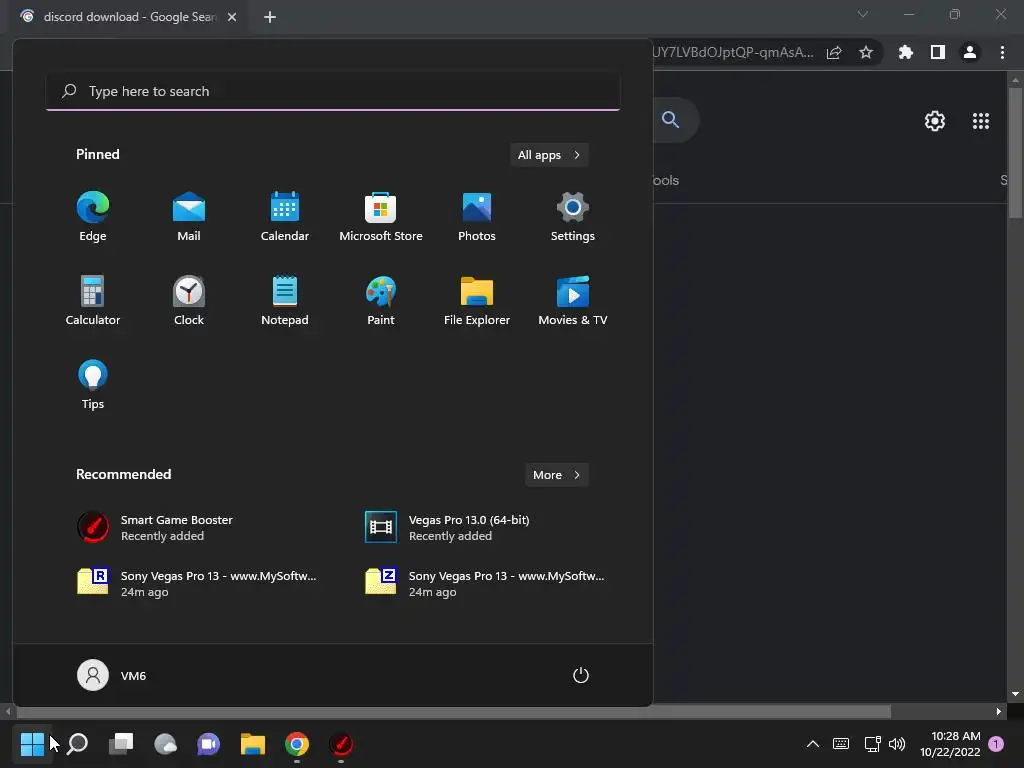Open Task View on taskbar
This screenshot has width=1024, height=768.
click(121, 744)
